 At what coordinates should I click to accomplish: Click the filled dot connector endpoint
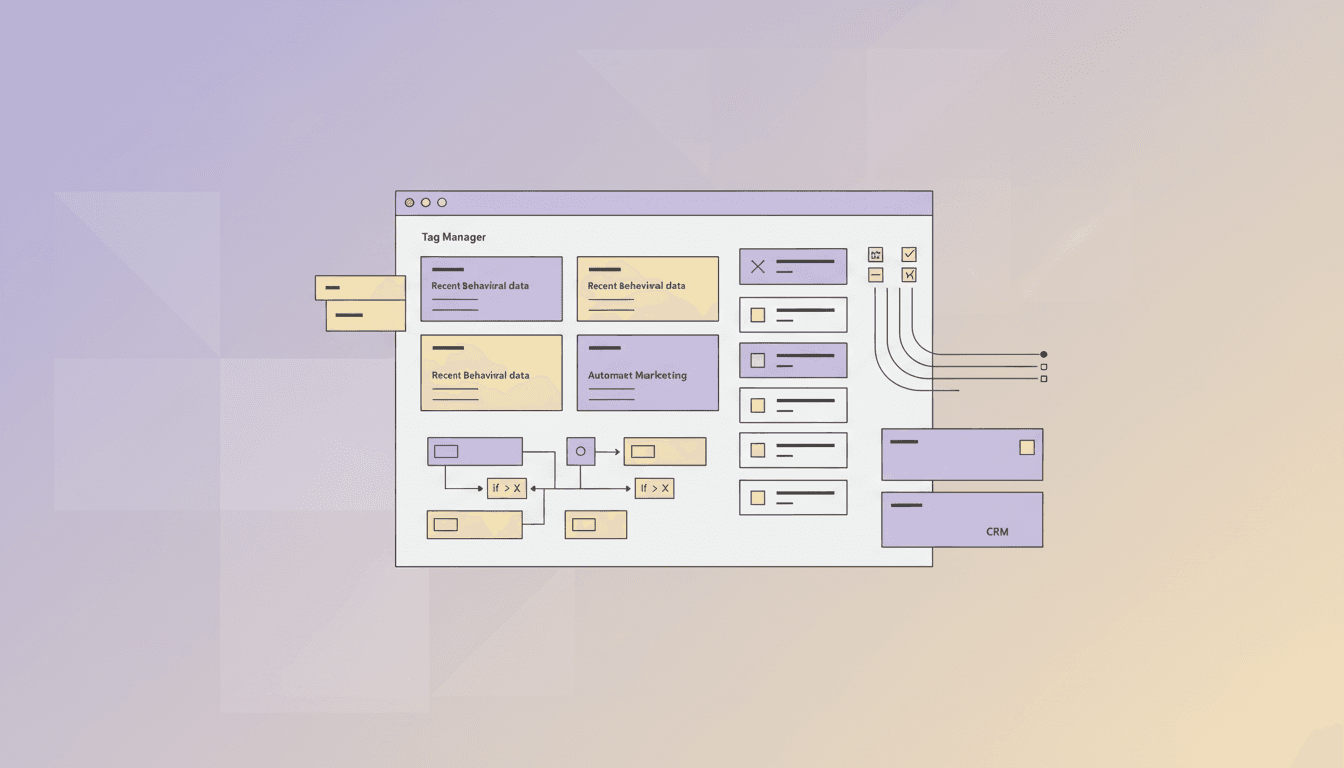1043,354
